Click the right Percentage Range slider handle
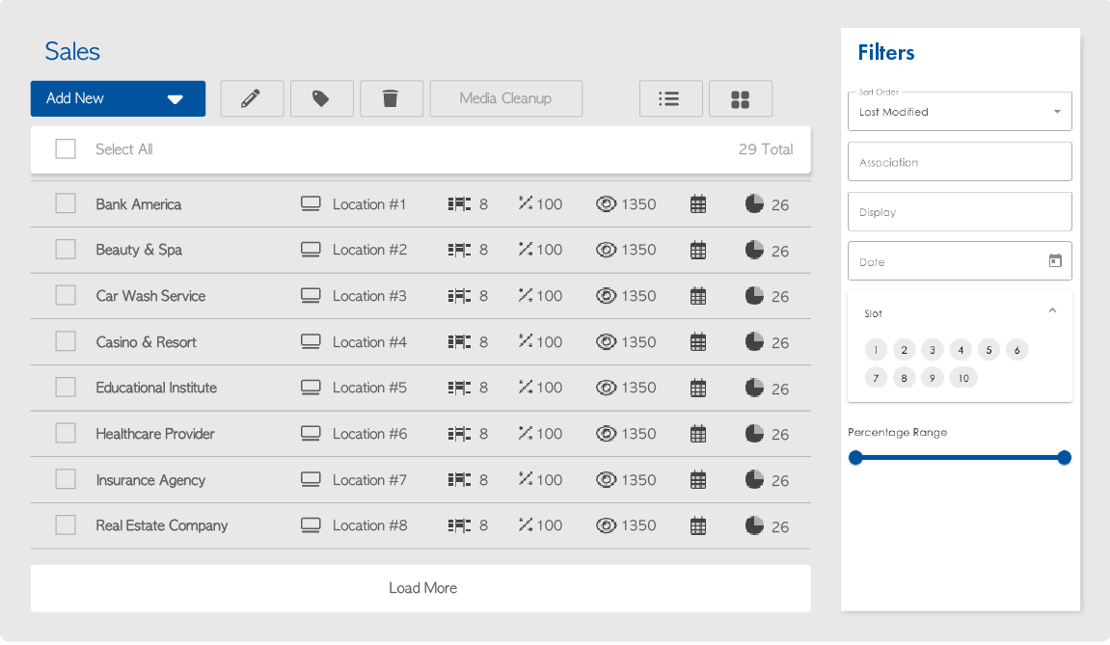The width and height of the screenshot is (1110, 645). click(x=1064, y=458)
